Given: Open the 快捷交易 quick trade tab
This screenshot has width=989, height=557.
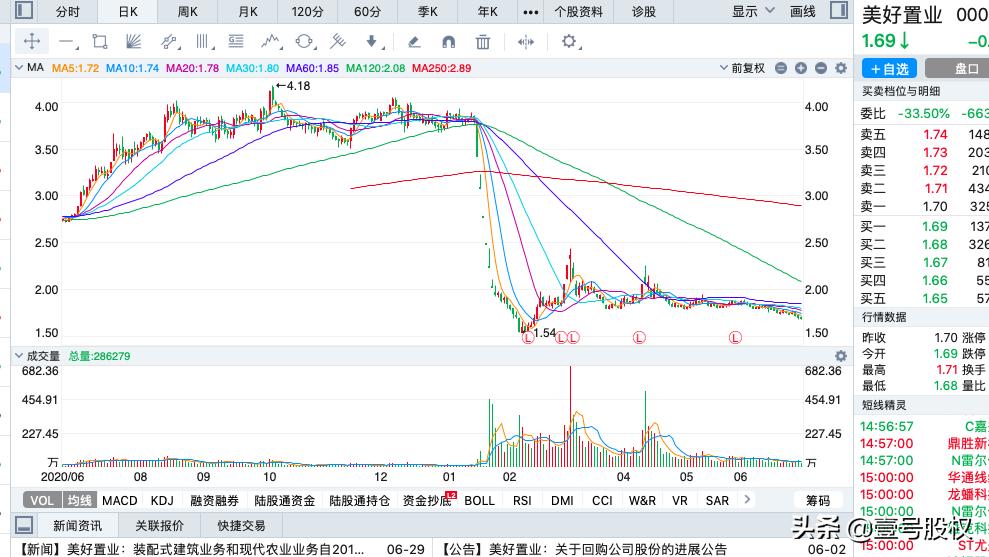Looking at the screenshot, I should pos(242,525).
